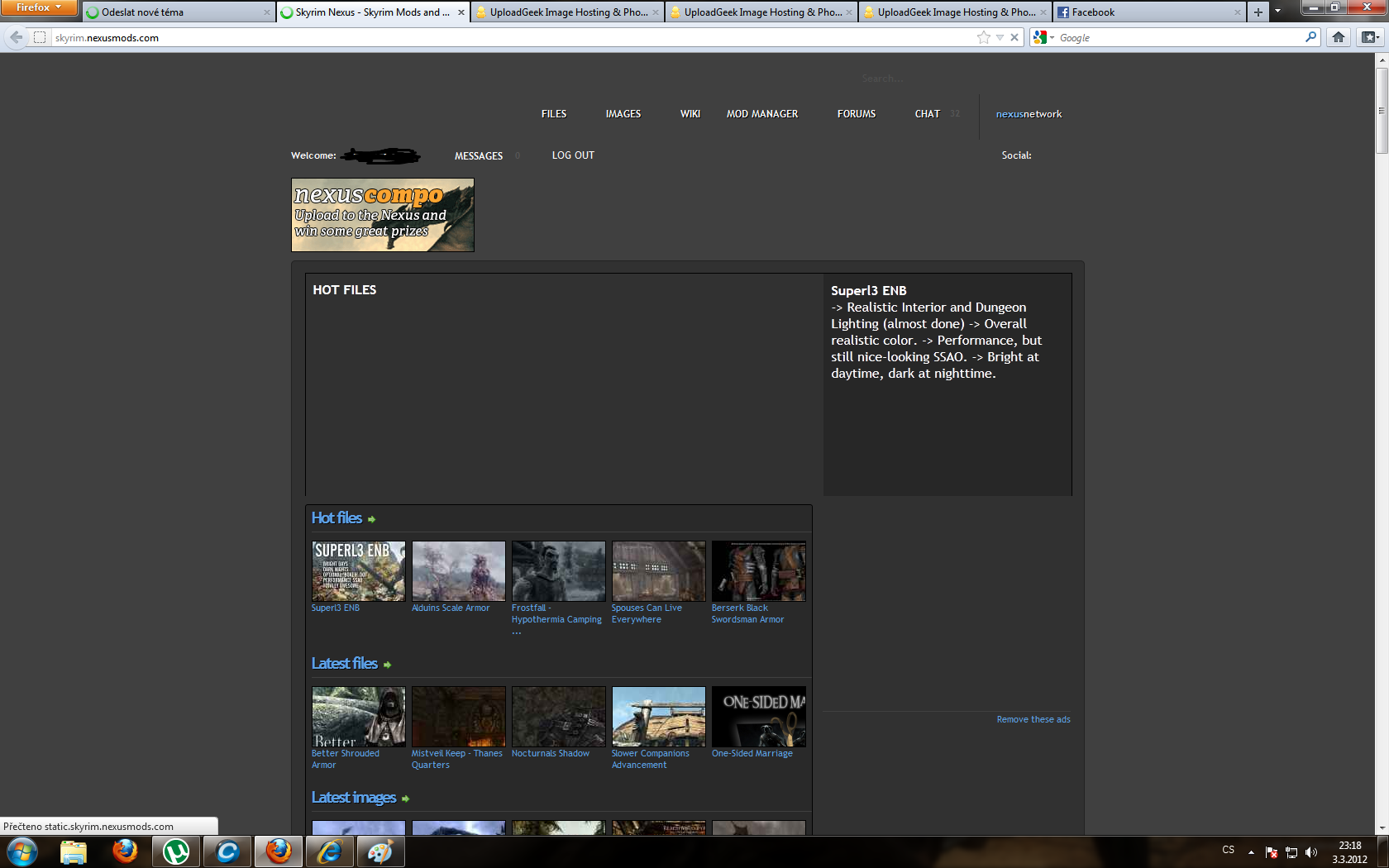Image resolution: width=1389 pixels, height=868 pixels.
Task: Open Mistveil Keep Thanes Quarters thumbnail
Action: (x=459, y=717)
